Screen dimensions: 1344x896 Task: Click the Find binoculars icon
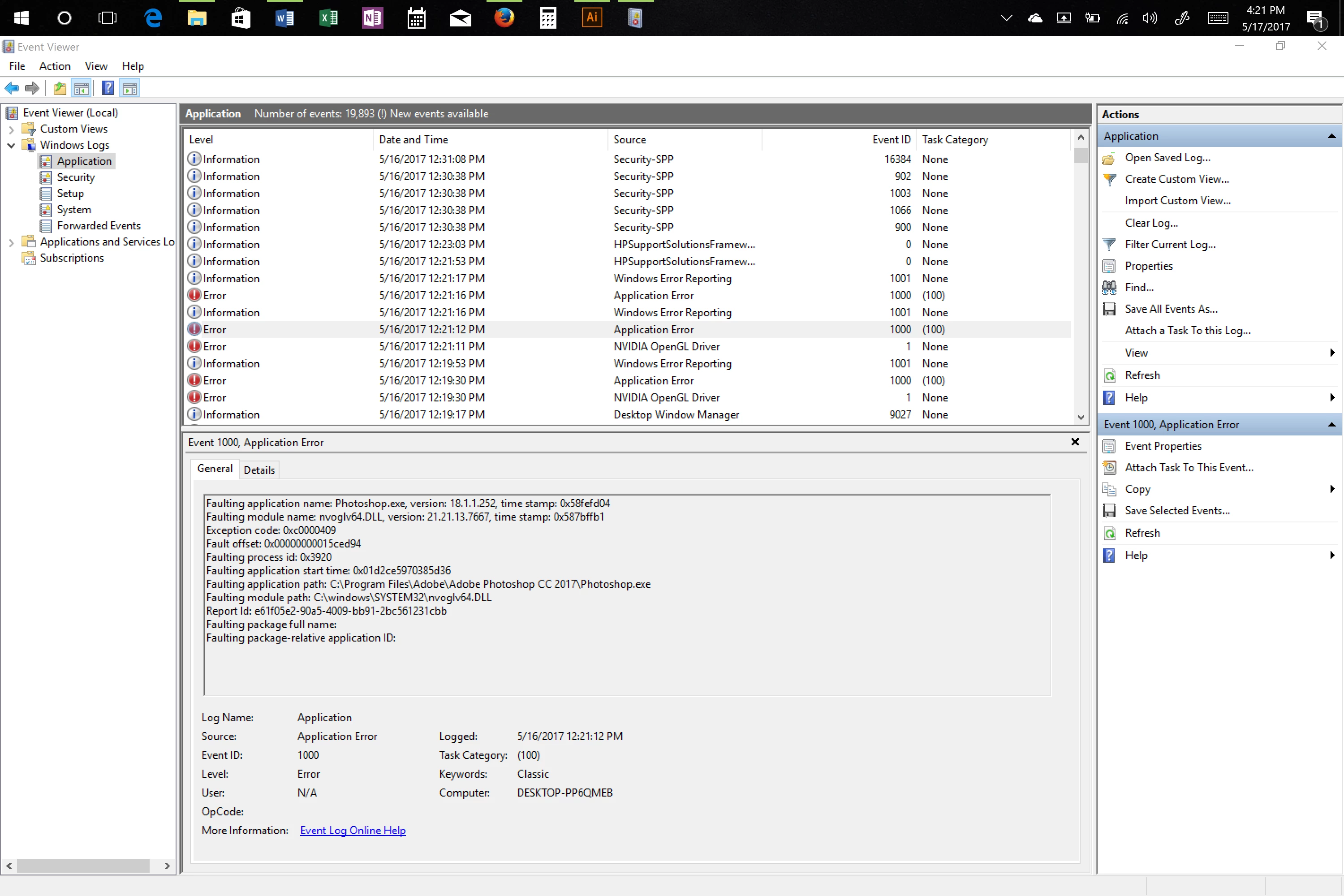(x=1109, y=288)
